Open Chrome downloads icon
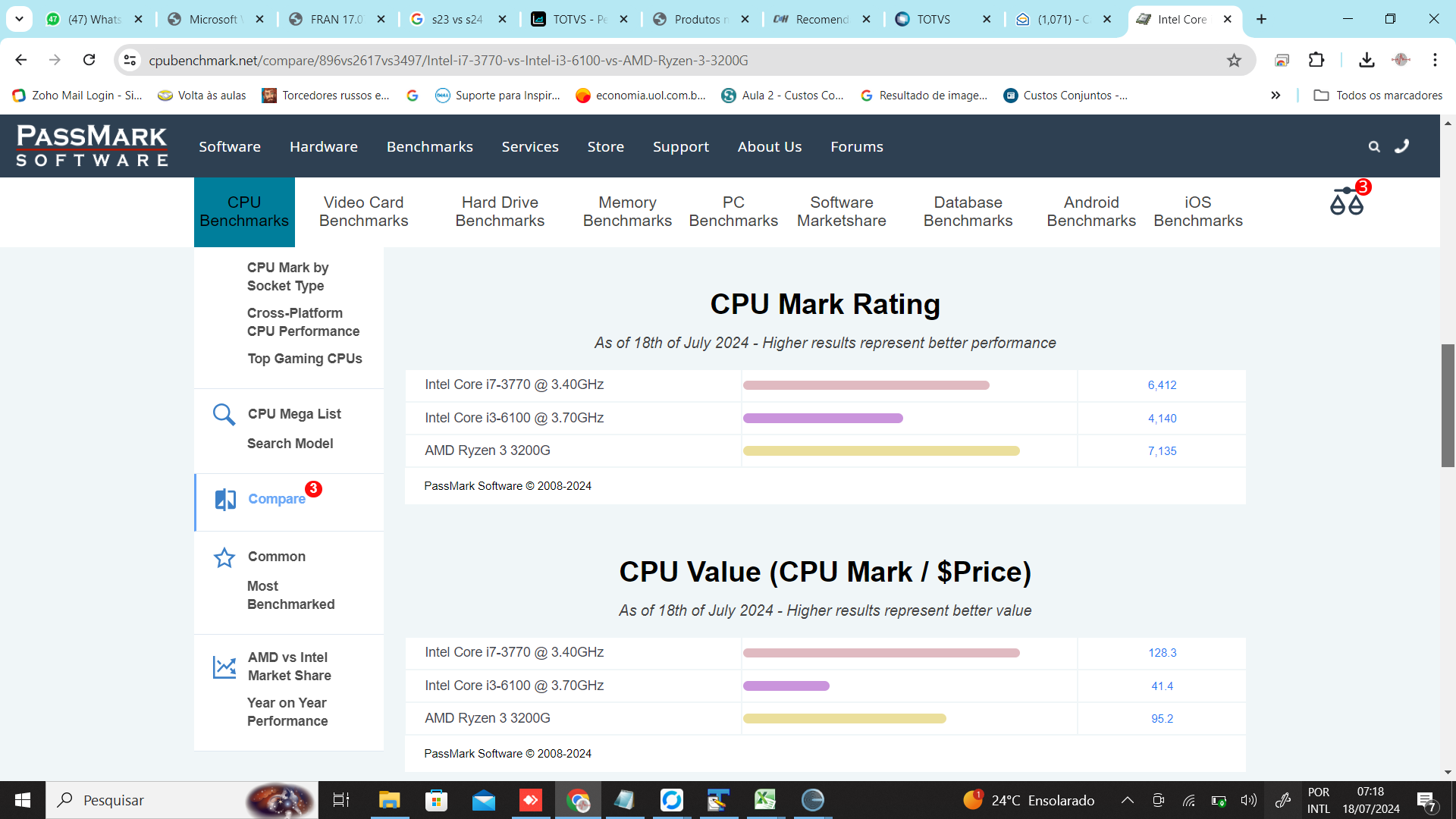The height and width of the screenshot is (819, 1456). (x=1367, y=60)
